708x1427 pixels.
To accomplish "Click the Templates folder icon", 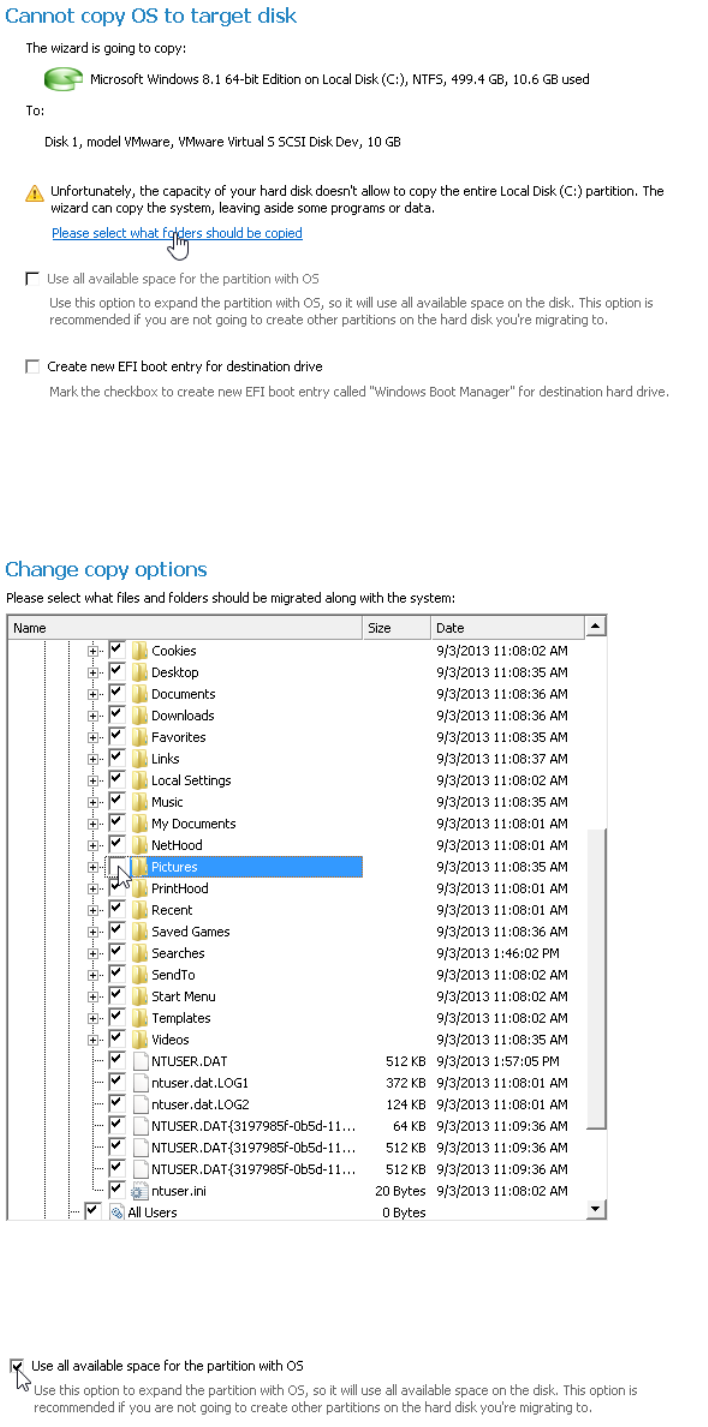I will point(140,1018).
